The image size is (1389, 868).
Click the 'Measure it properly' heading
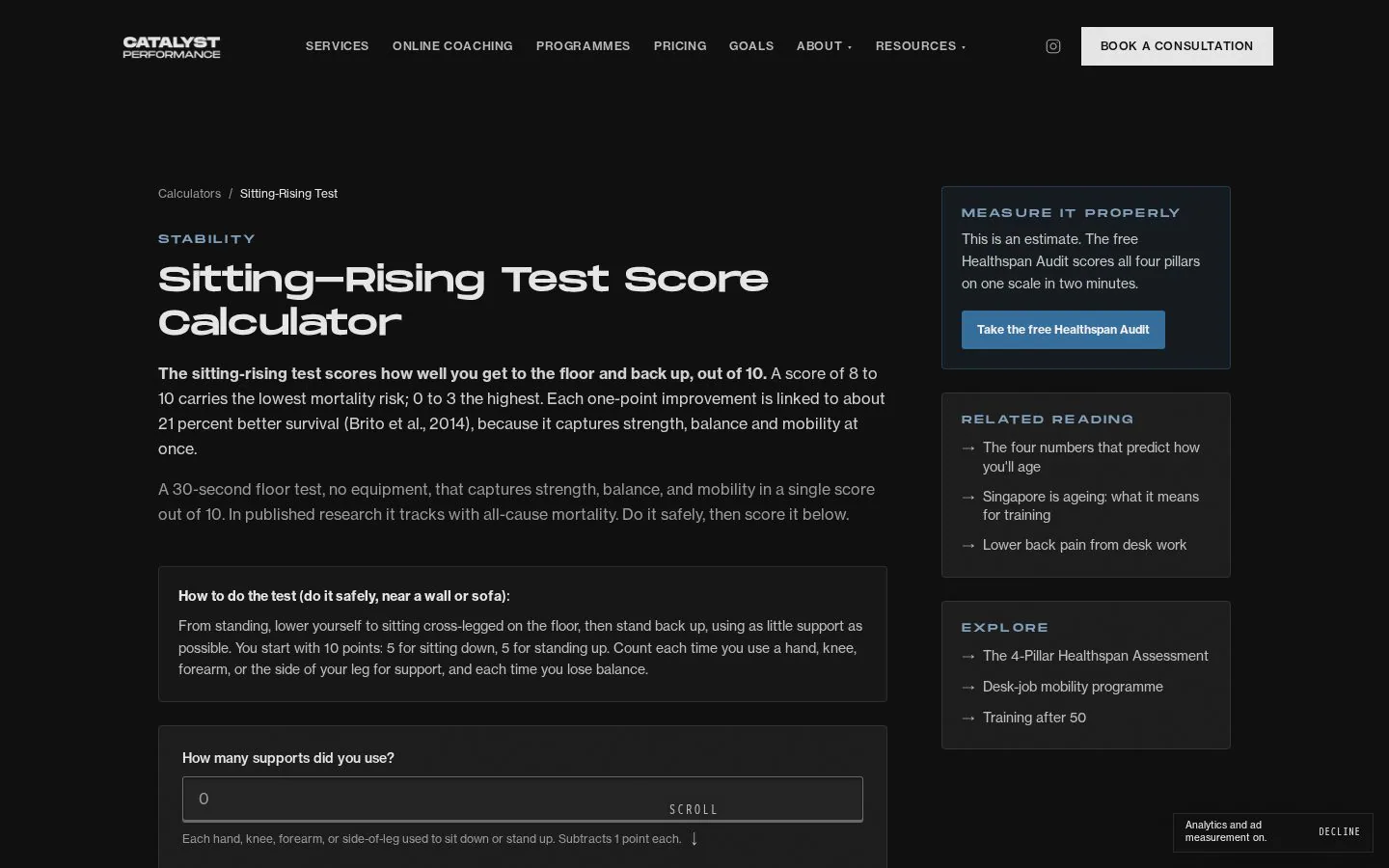(x=1071, y=213)
